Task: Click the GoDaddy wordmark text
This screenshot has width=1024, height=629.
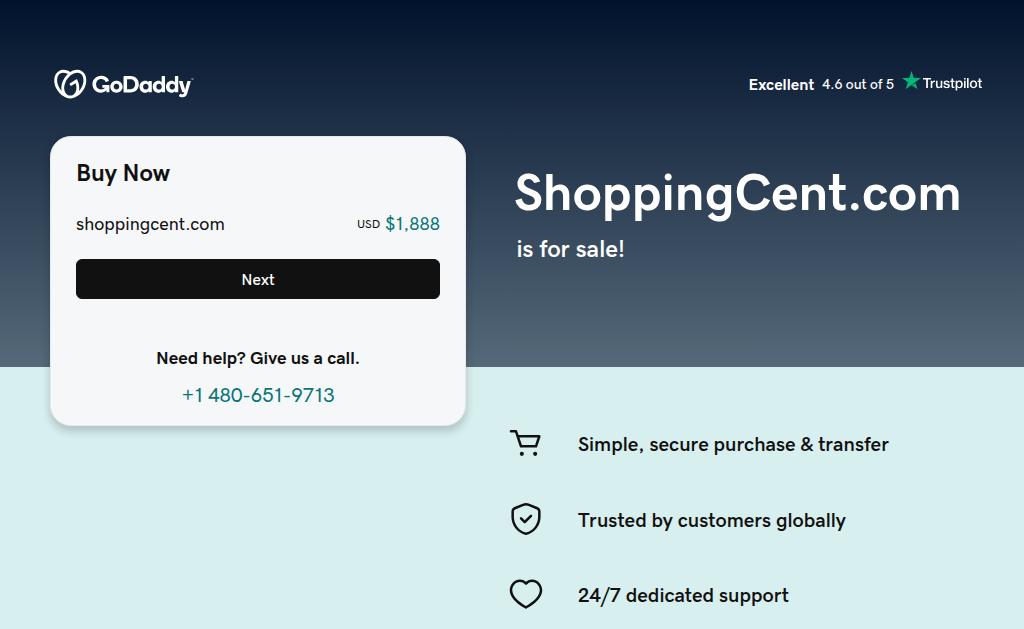Action: point(141,85)
